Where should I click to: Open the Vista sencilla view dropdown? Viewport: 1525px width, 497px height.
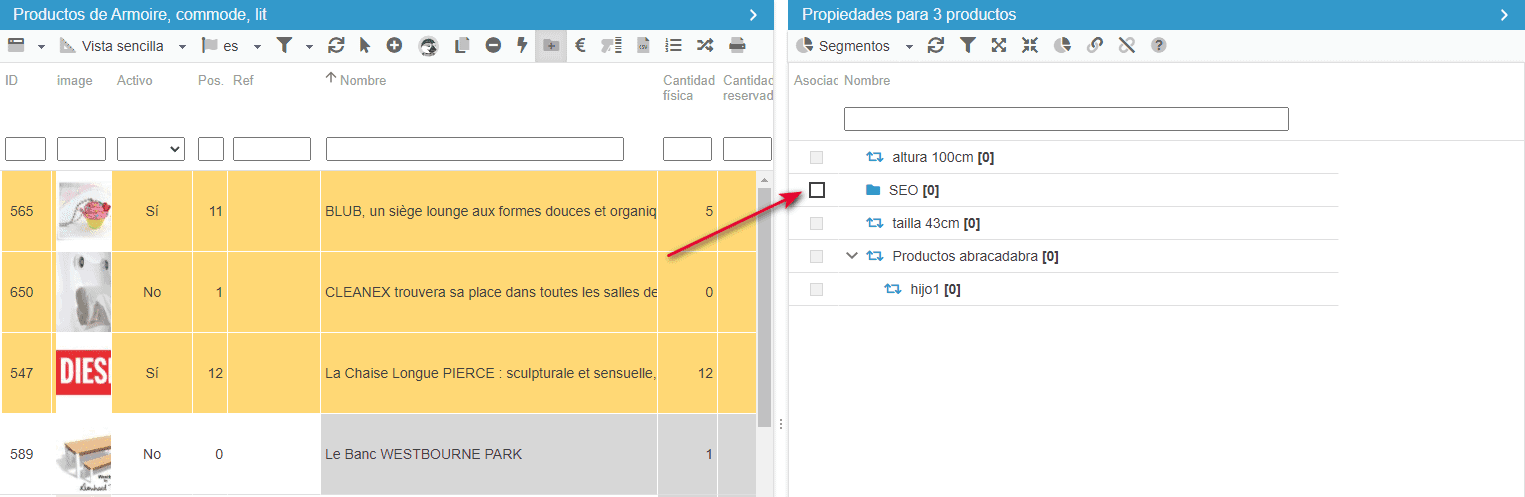click(123, 46)
